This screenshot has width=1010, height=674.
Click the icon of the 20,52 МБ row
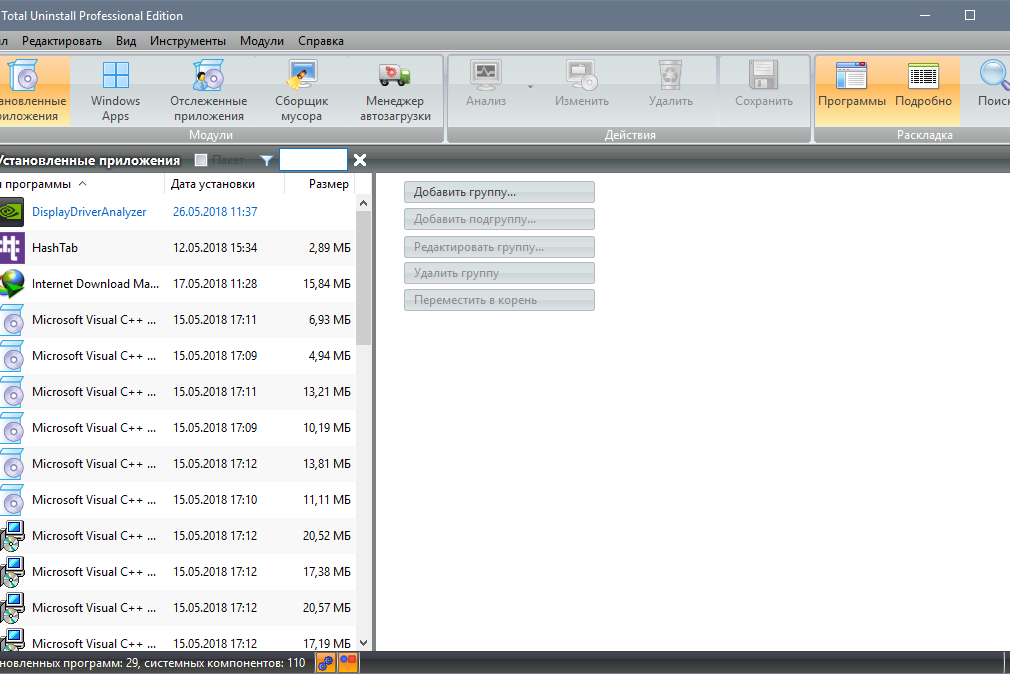tap(12, 536)
